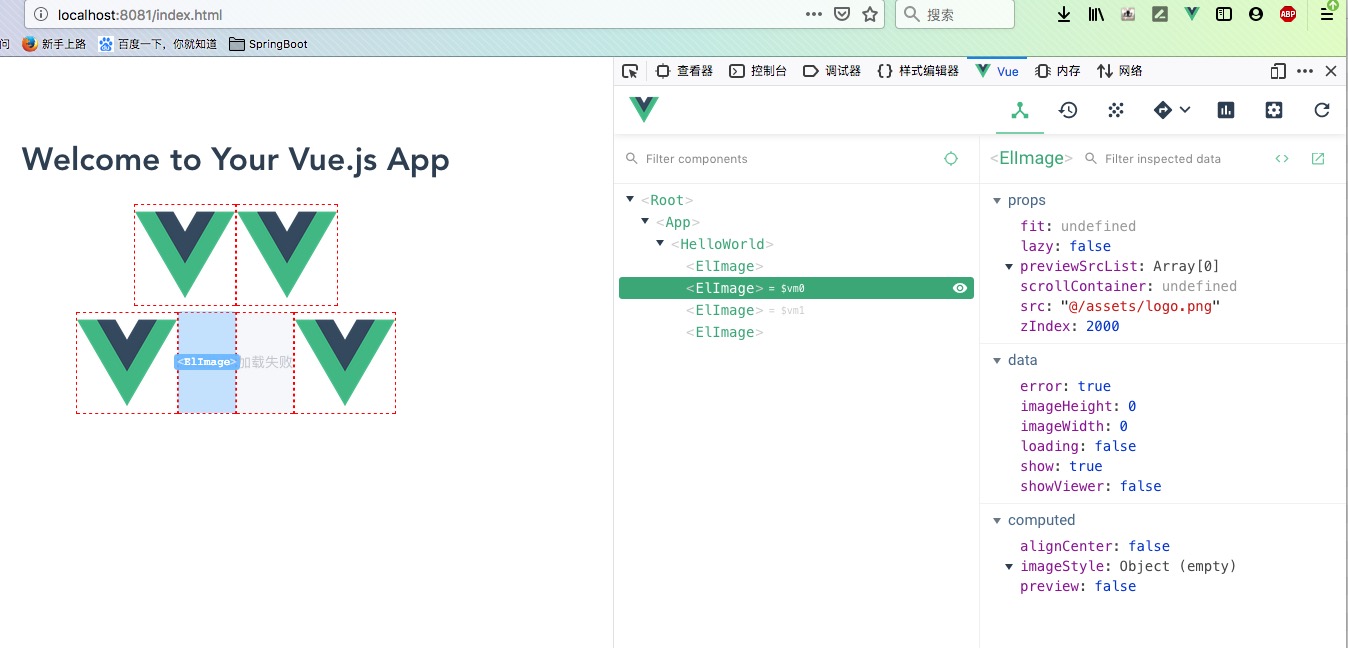Click the ABP Adblock Plus icon
The height and width of the screenshot is (648, 1348).
tap(1288, 14)
